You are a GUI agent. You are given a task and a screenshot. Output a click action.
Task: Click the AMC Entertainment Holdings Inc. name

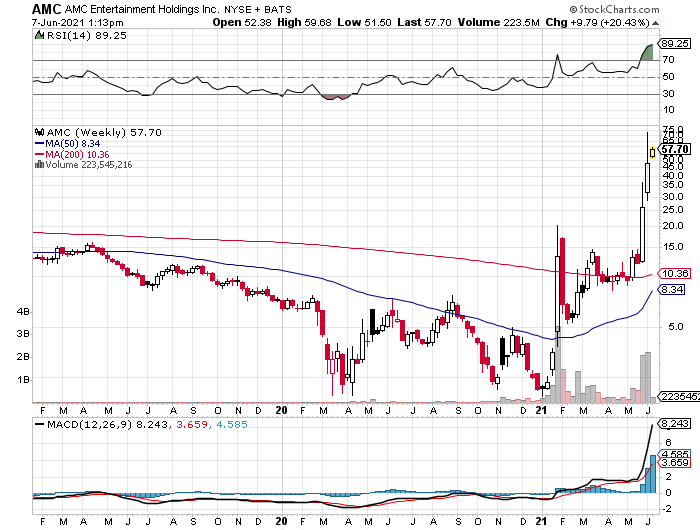[x=142, y=9]
